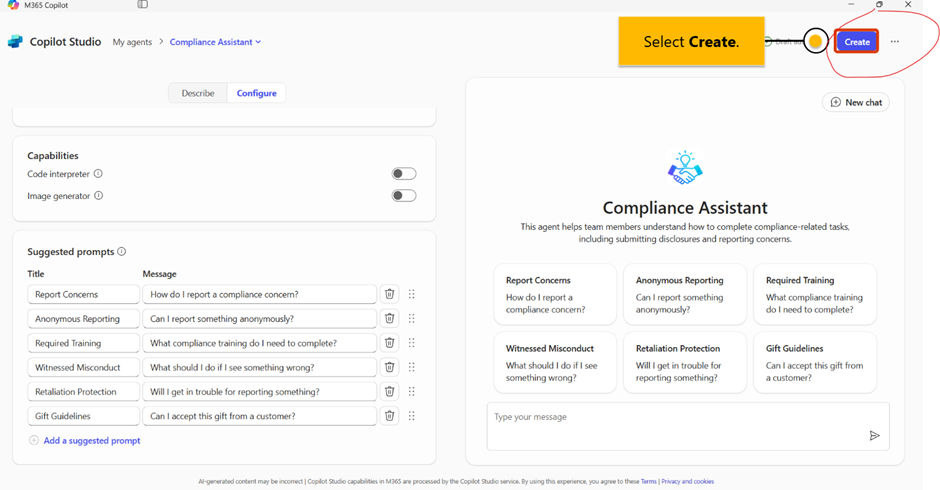Screen dimensions: 940x490
Task: Click 'What should I do if I see' message field
Action: 260,367
